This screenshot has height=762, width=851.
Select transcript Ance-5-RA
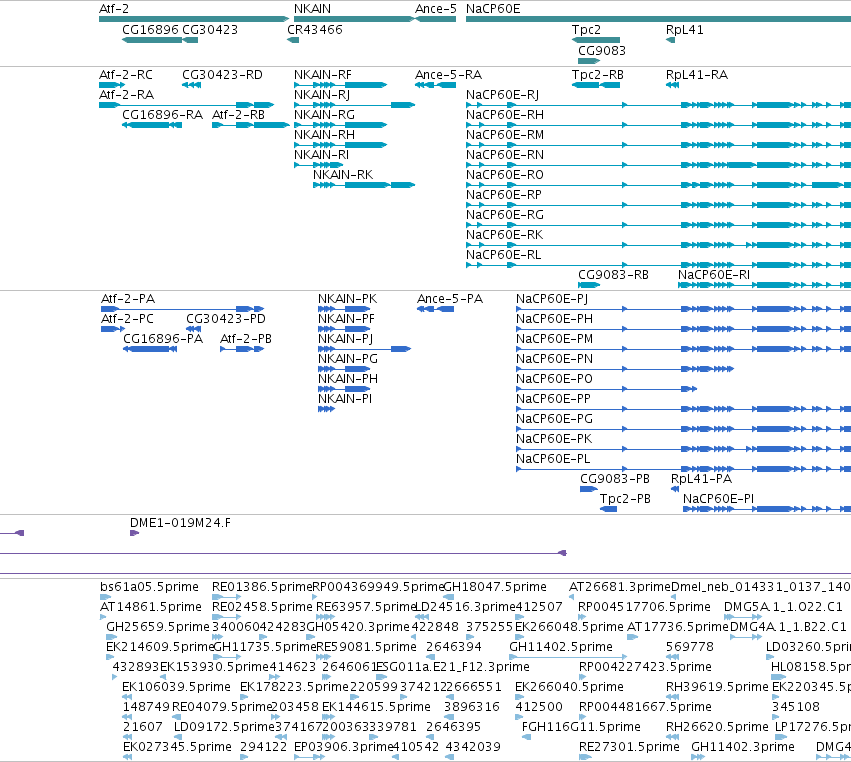click(x=448, y=75)
